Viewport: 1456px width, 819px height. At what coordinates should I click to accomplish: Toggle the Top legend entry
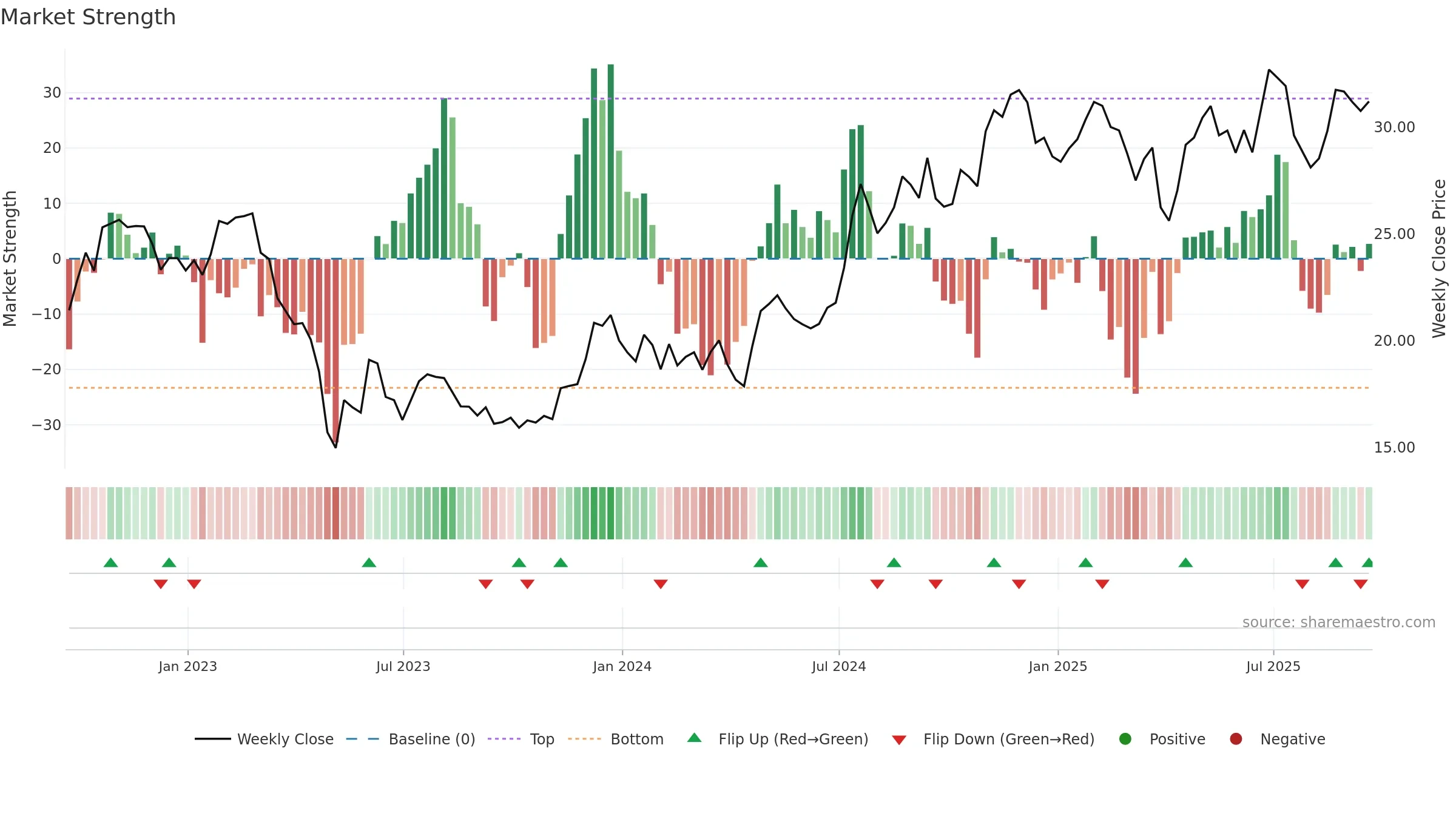[x=521, y=739]
